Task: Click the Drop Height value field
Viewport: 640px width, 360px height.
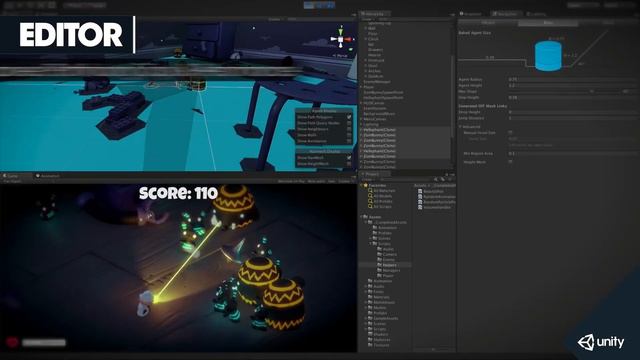Action: click(573, 112)
